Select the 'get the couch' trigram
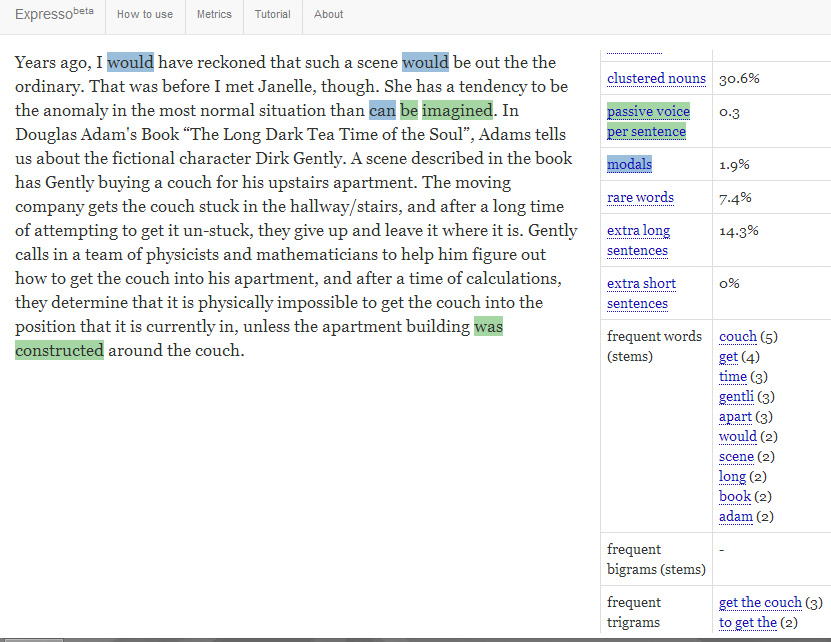The height and width of the screenshot is (642, 831). click(760, 602)
